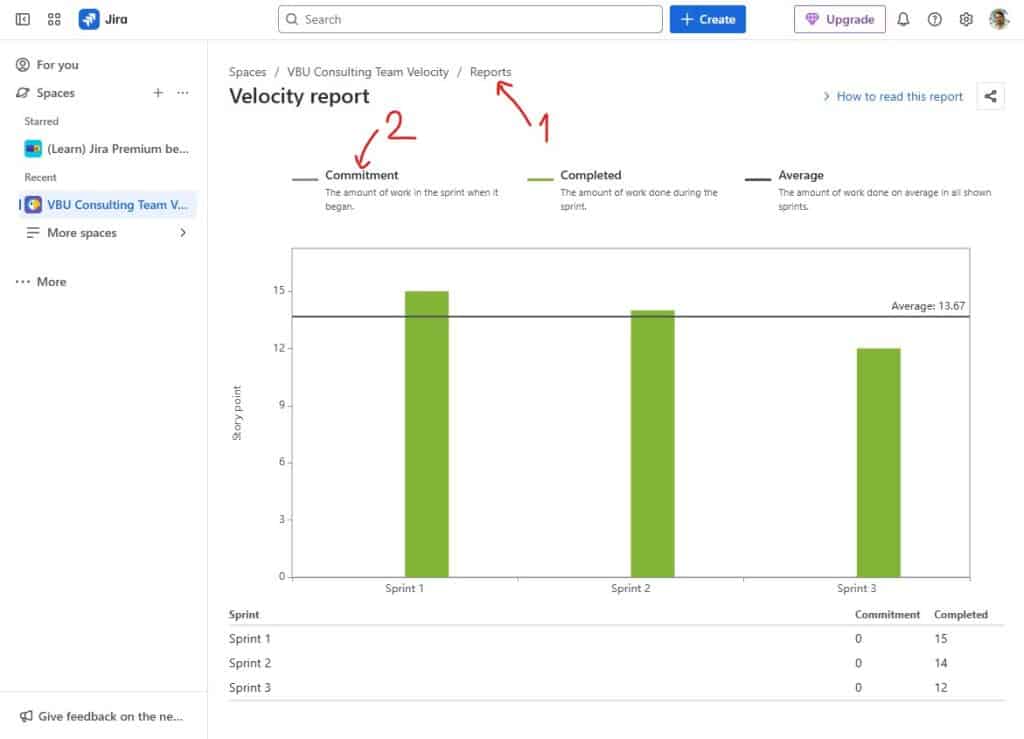Open the settings gear icon
The height and width of the screenshot is (739, 1024).
(966, 19)
